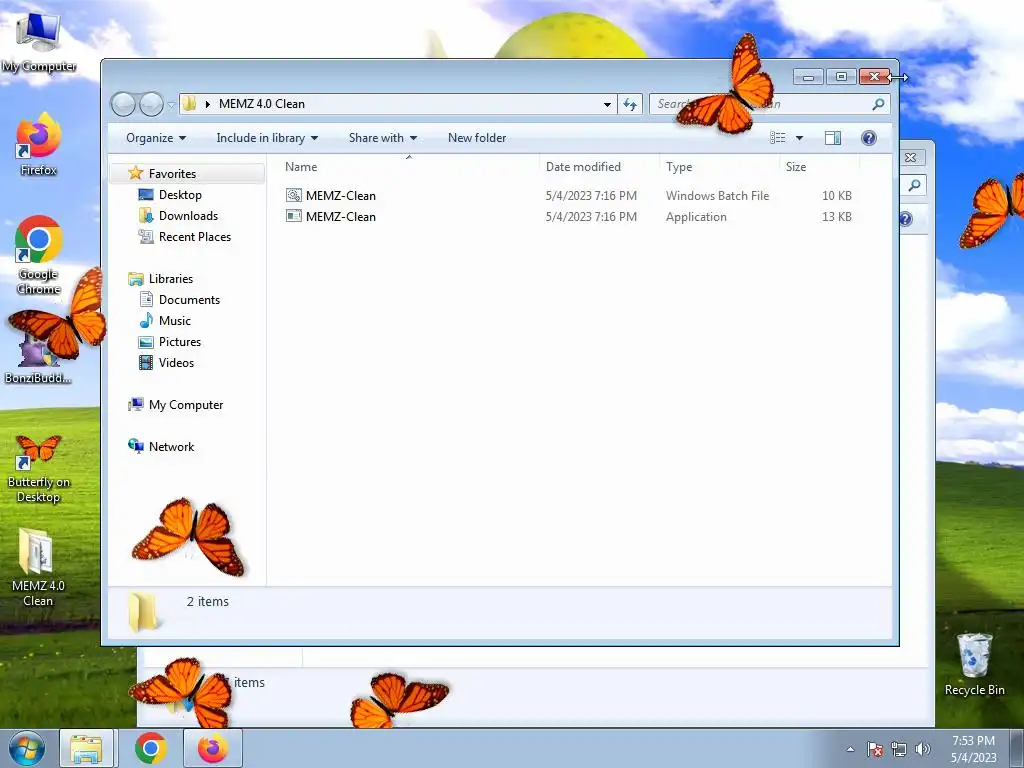Click volume speaker tray icon
1024x768 pixels.
[x=922, y=749]
